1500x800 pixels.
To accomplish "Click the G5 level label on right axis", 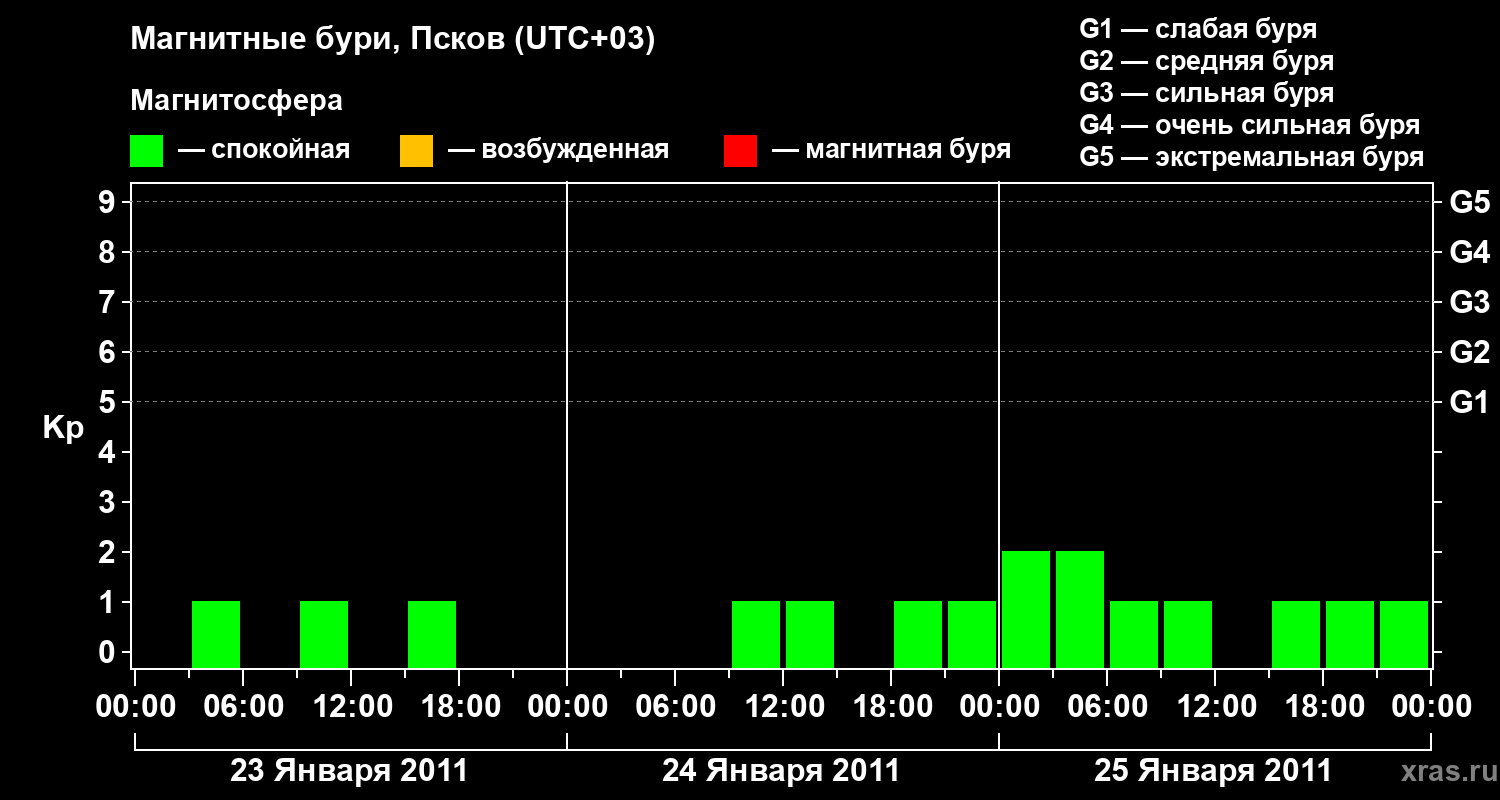I will tap(1469, 203).
